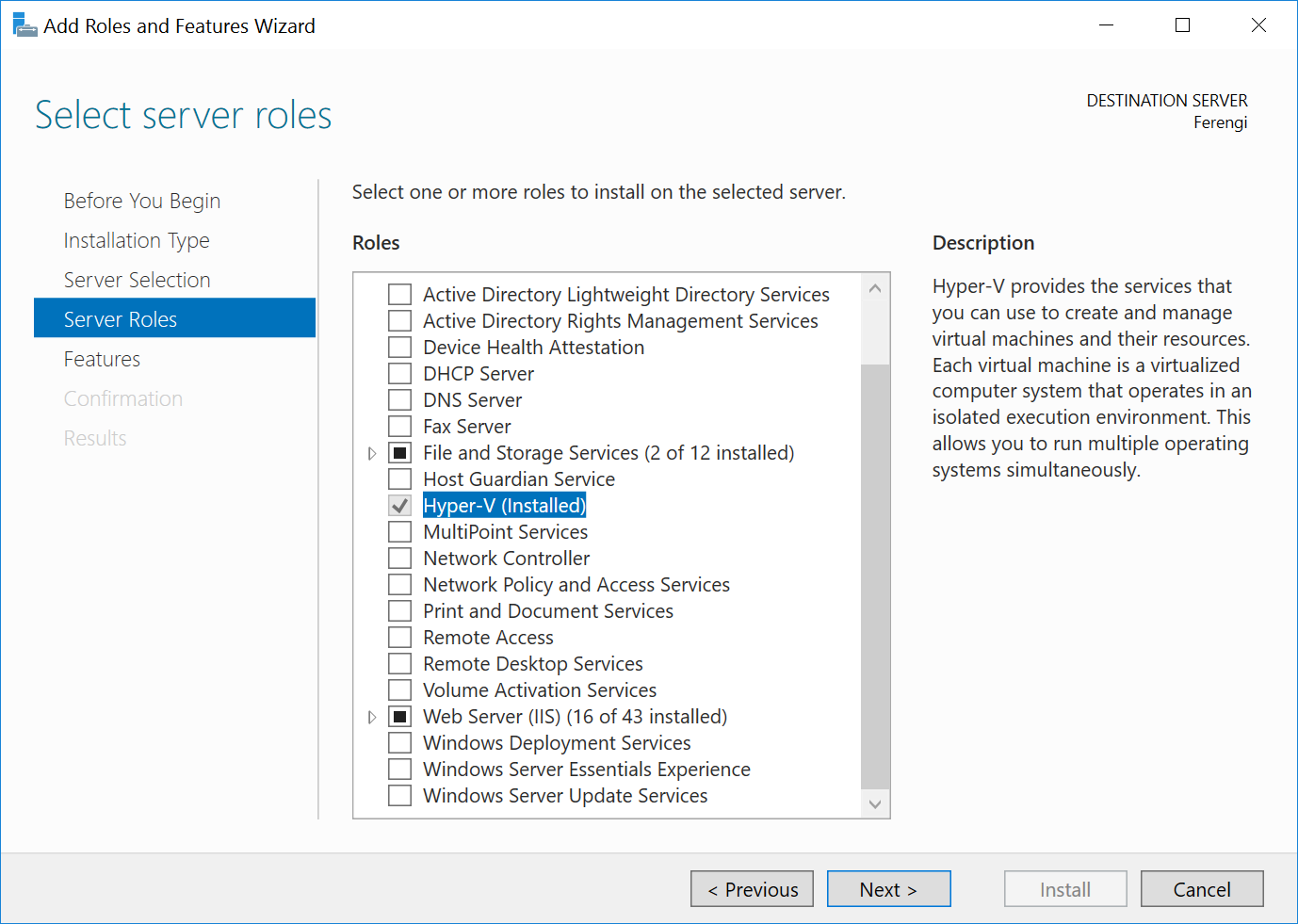
Task: Tick Print and Document Services
Action: tap(400, 611)
